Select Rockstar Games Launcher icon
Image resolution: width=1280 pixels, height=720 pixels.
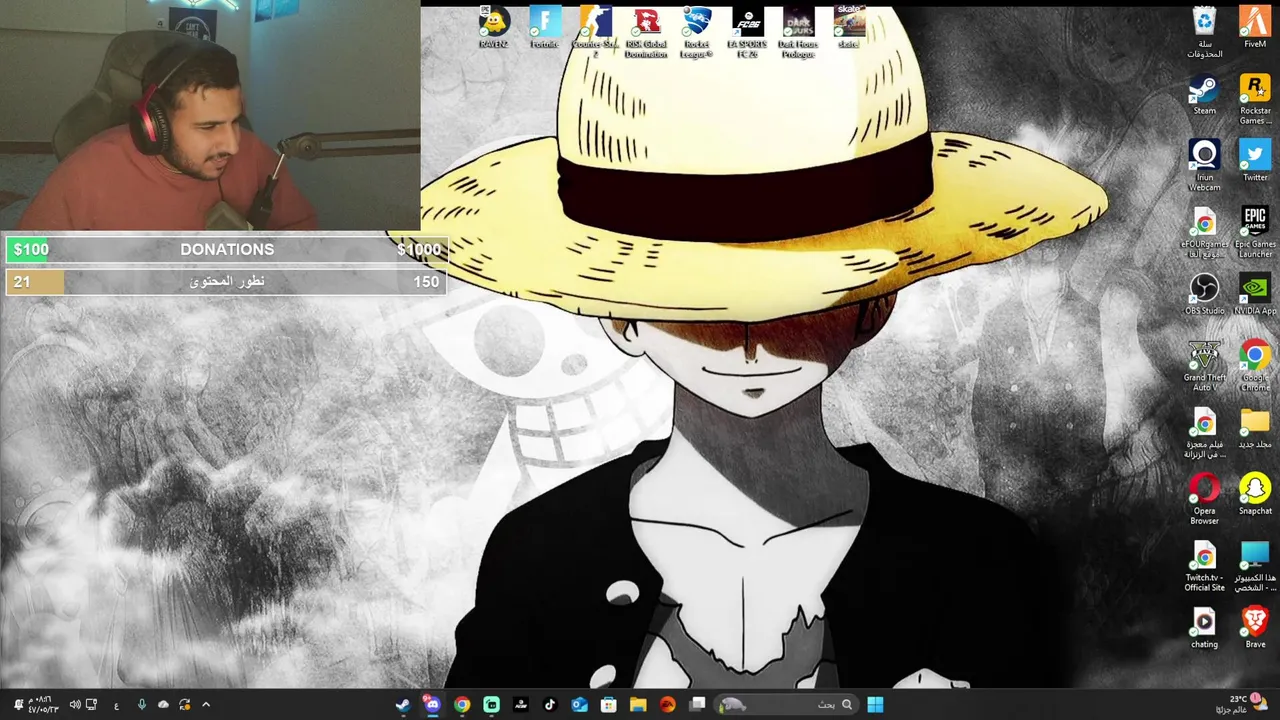(x=1255, y=99)
